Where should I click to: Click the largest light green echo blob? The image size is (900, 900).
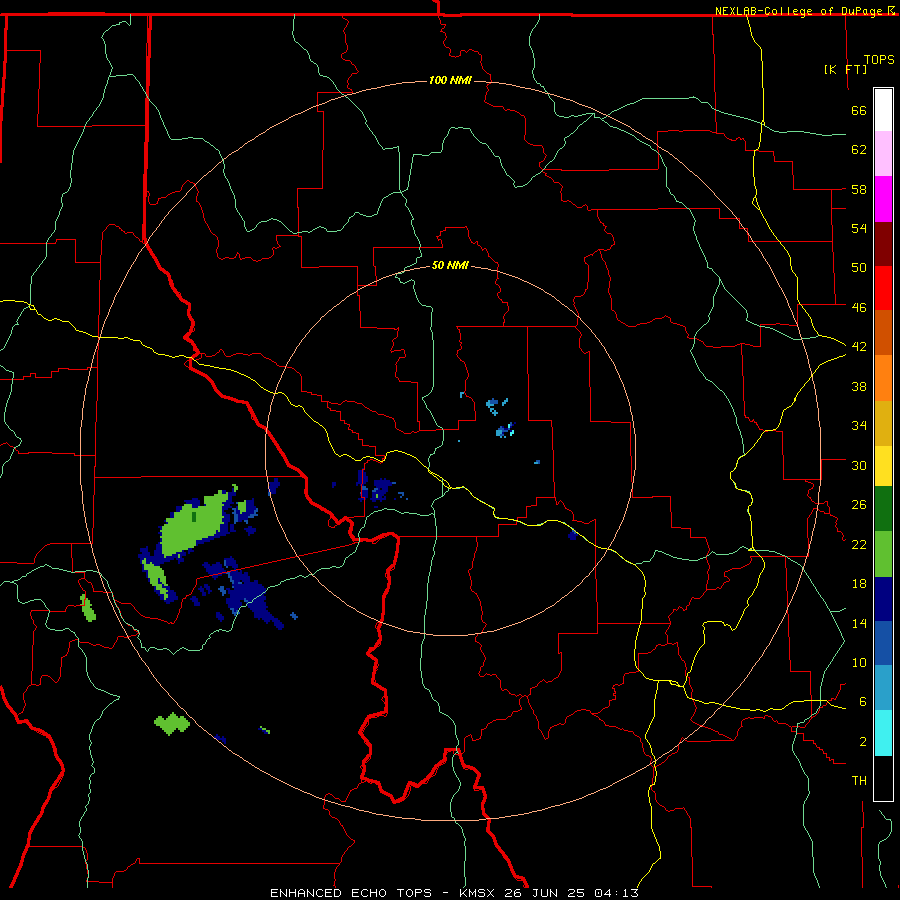tap(192, 525)
